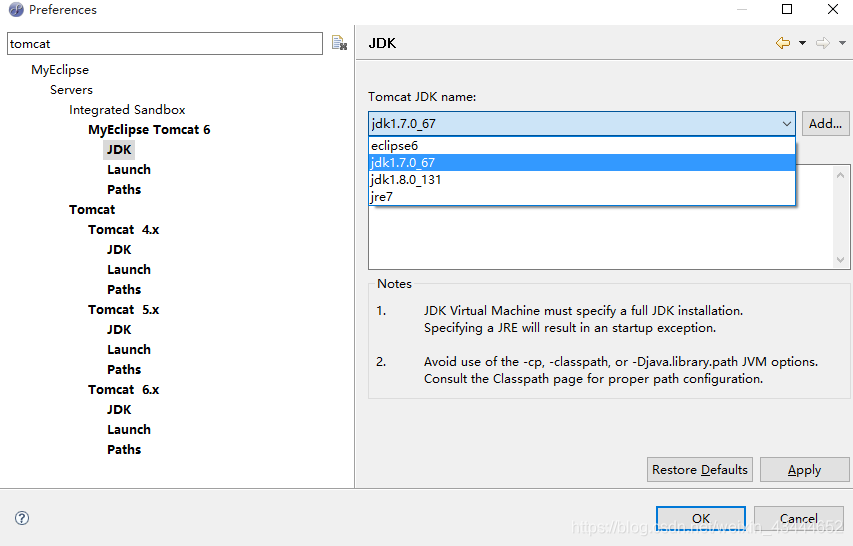Choose eclipse6 from the JDK list
This screenshot has width=853, height=546.
pos(582,146)
